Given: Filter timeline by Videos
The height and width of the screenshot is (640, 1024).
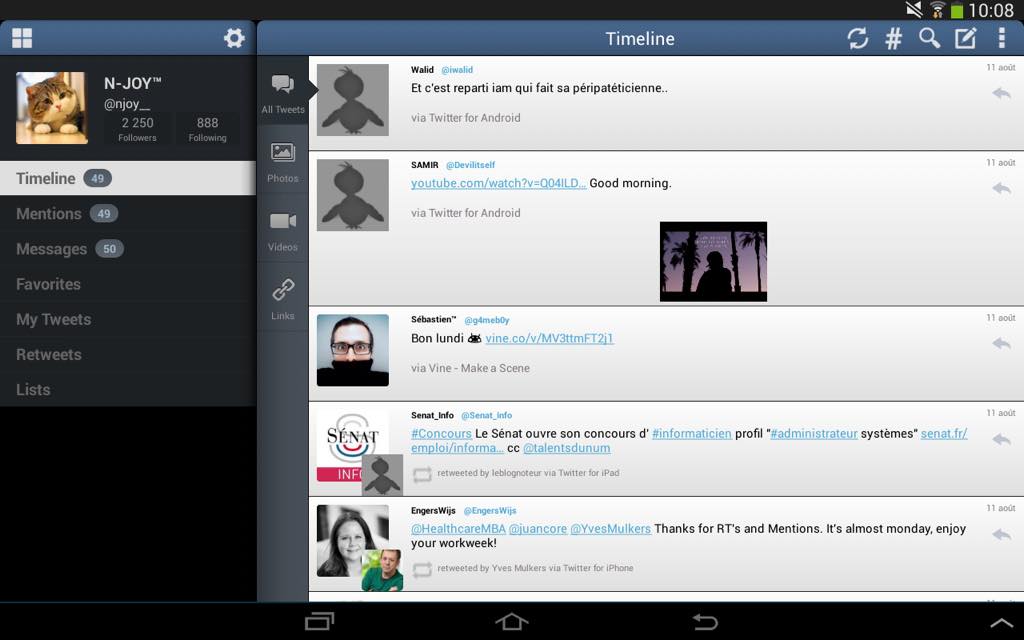Looking at the screenshot, I should [283, 230].
